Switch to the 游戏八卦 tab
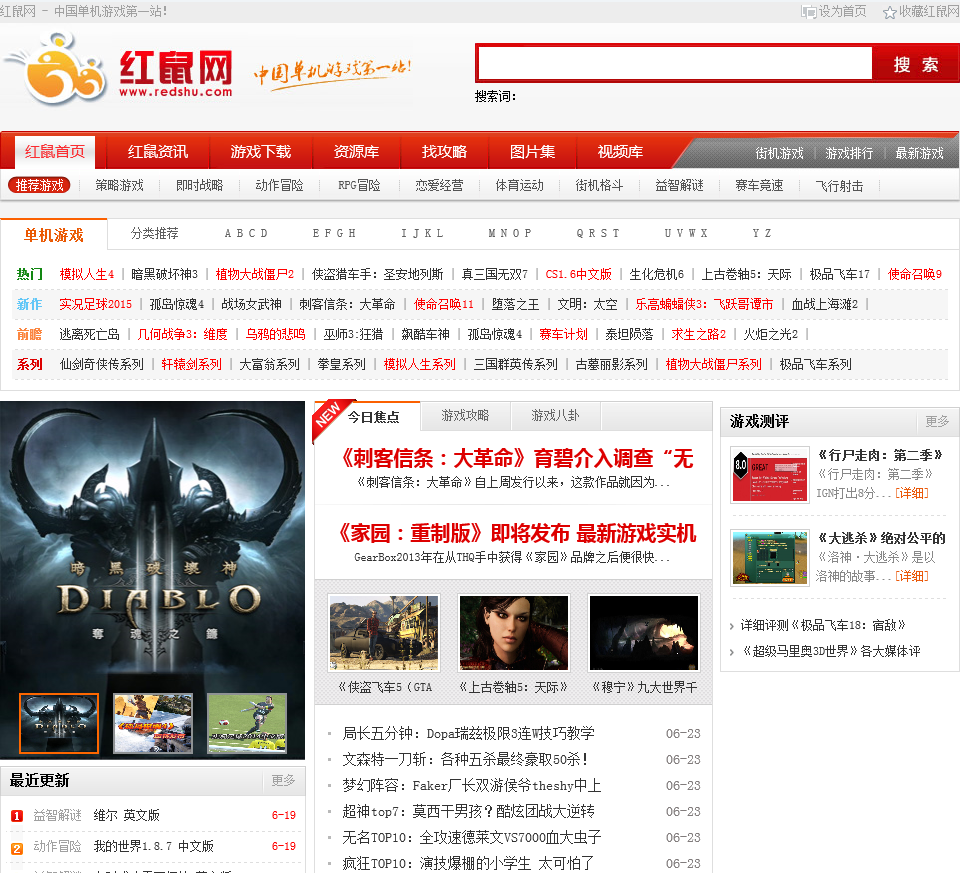Viewport: 960px width, 873px height. click(555, 416)
